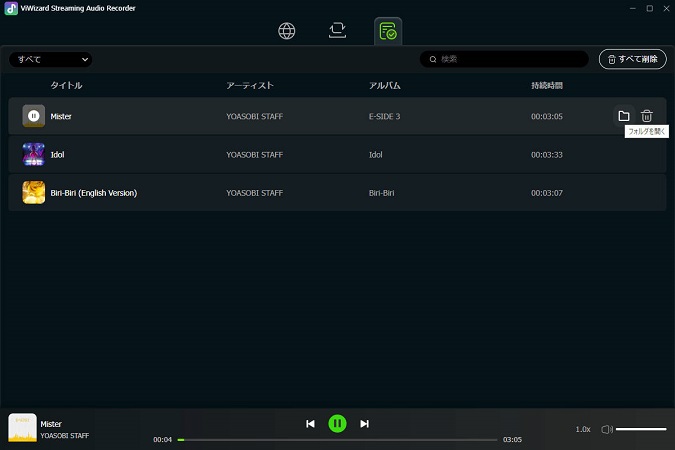
Task: Select the Idol album cover thumbnail
Action: coord(34,154)
